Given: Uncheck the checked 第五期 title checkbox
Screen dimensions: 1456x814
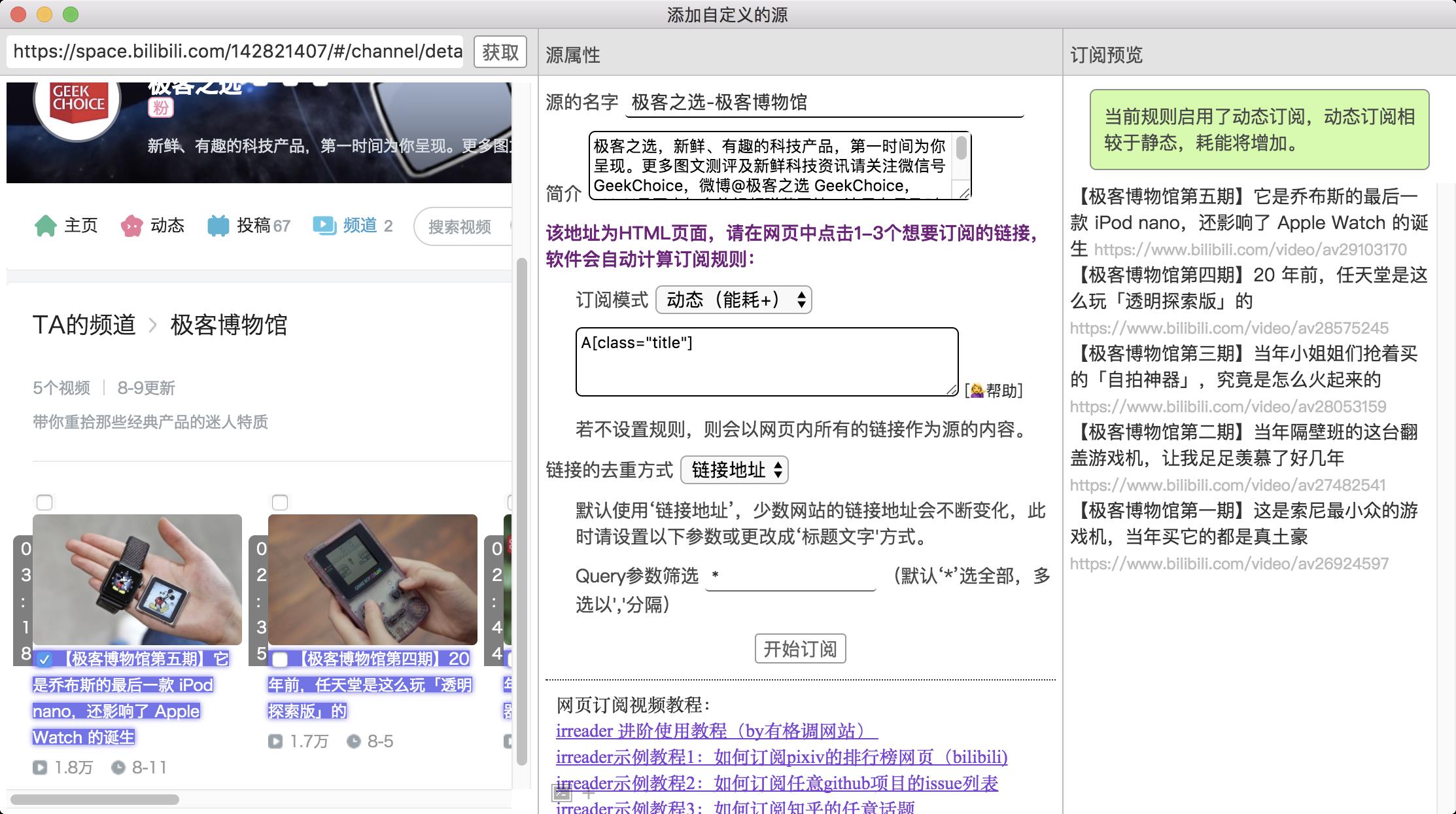Looking at the screenshot, I should pos(44,660).
